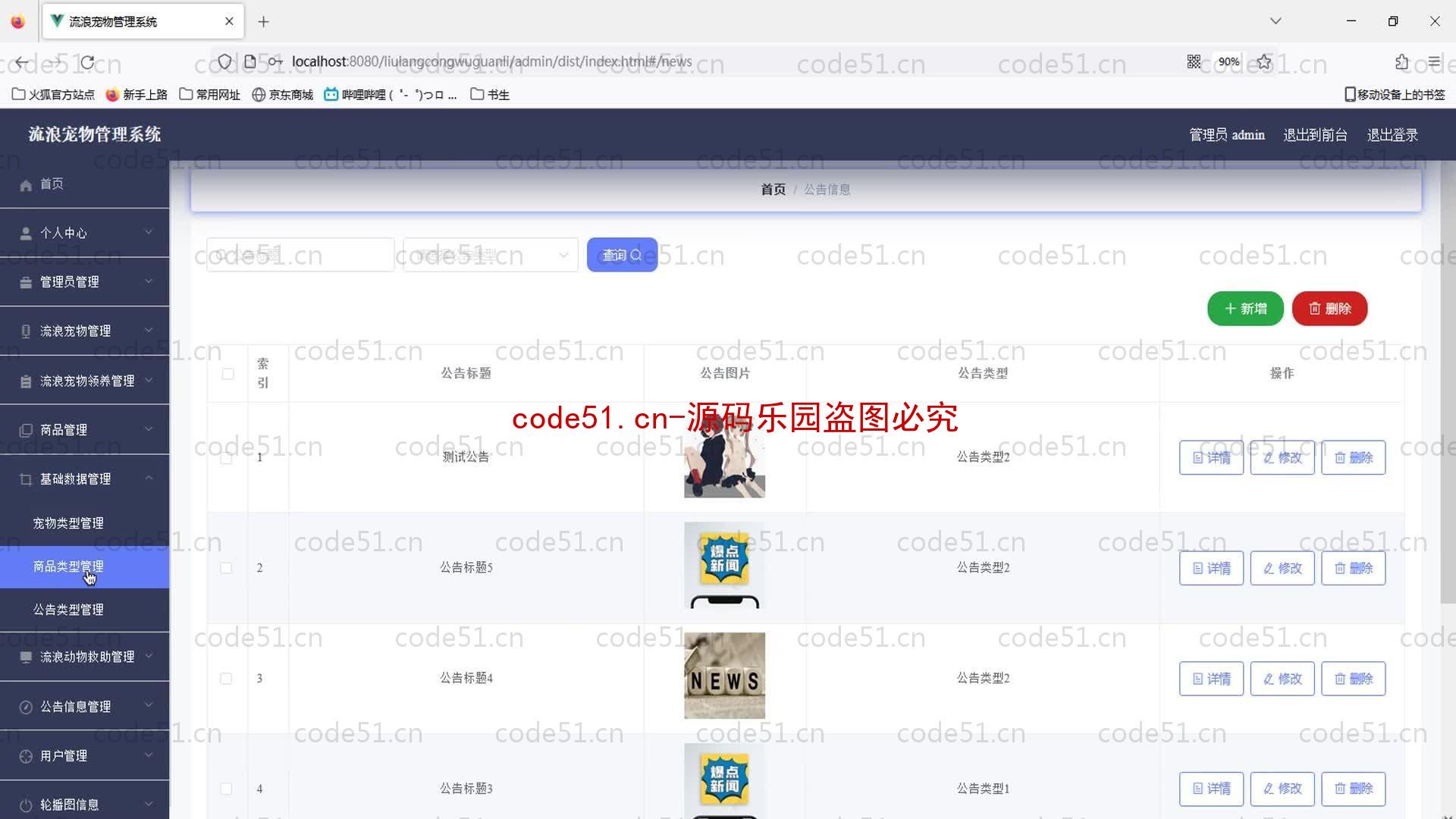Toggle checkbox for row 1
The image size is (1456, 819).
click(x=225, y=457)
